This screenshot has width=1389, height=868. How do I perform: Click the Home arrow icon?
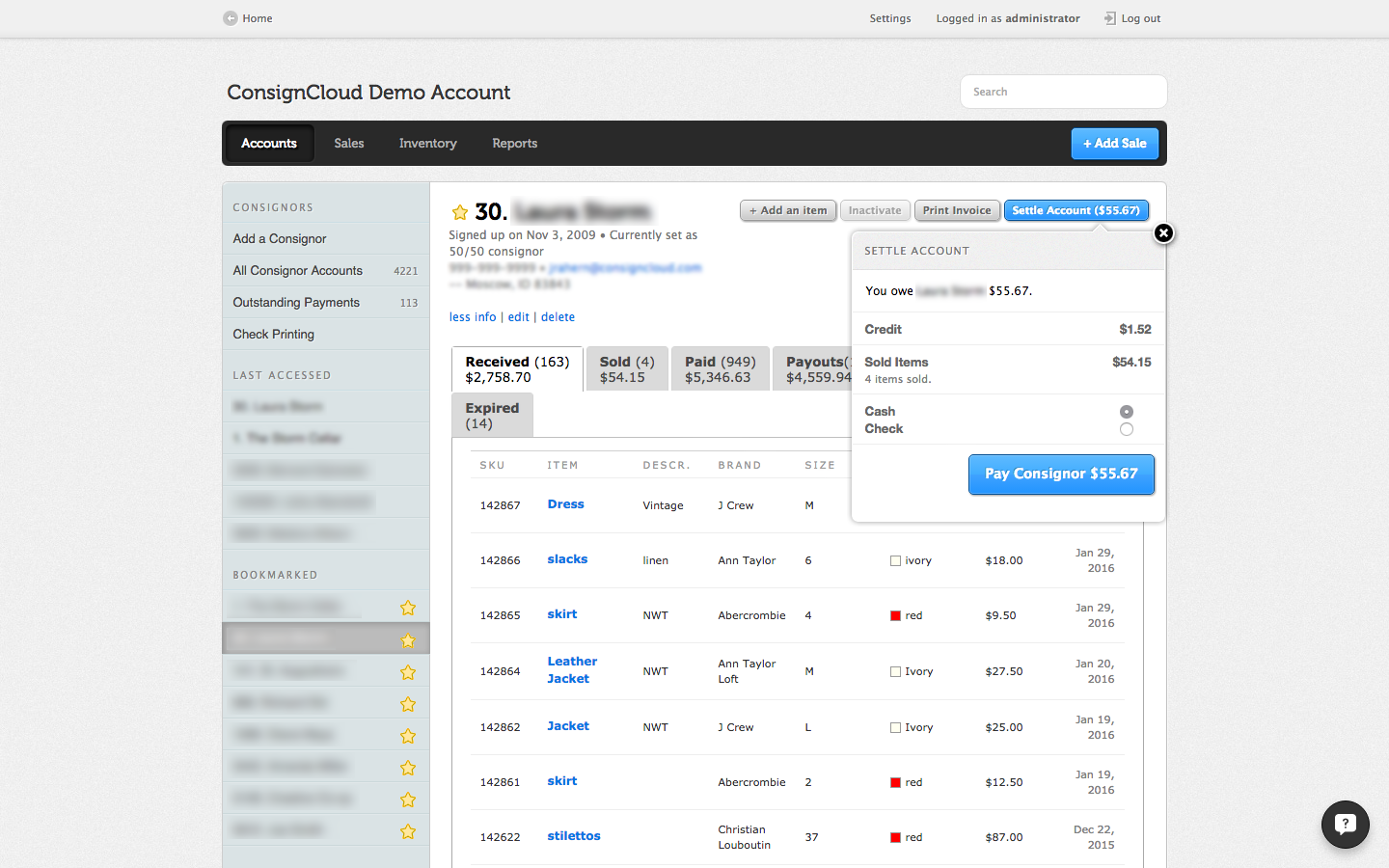(230, 18)
